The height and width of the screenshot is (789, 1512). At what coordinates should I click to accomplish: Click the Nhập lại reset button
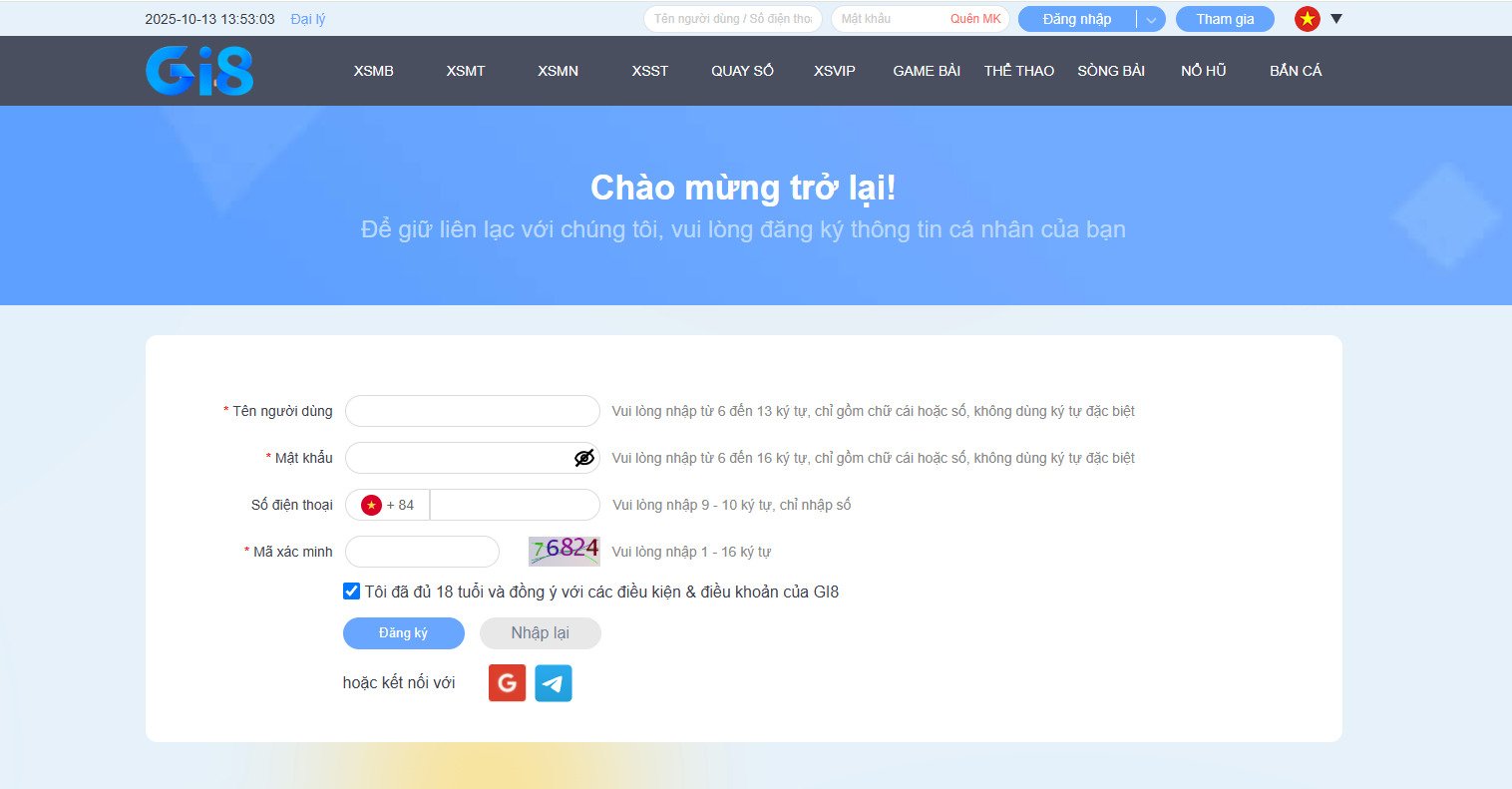click(540, 633)
